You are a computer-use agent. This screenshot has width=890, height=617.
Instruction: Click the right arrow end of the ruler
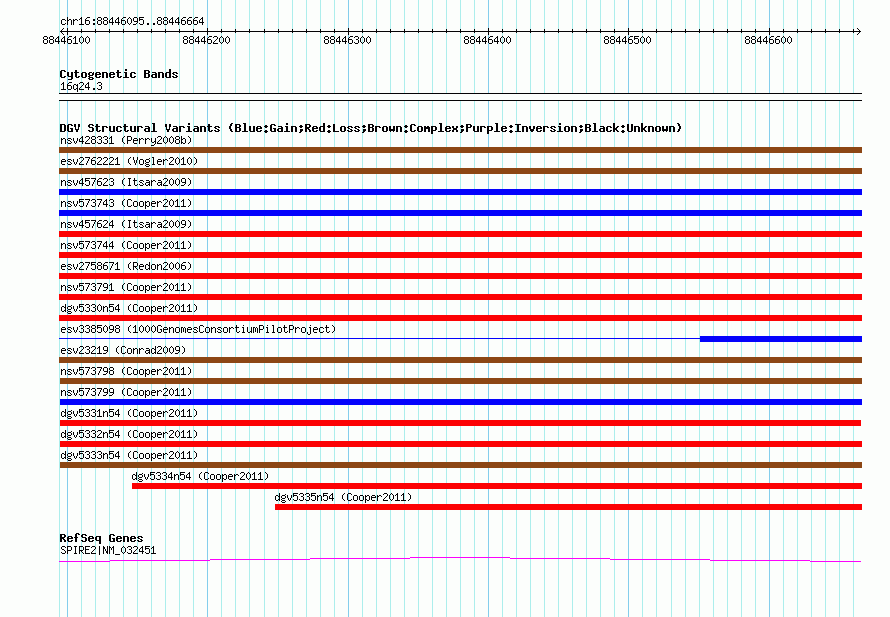point(858,31)
